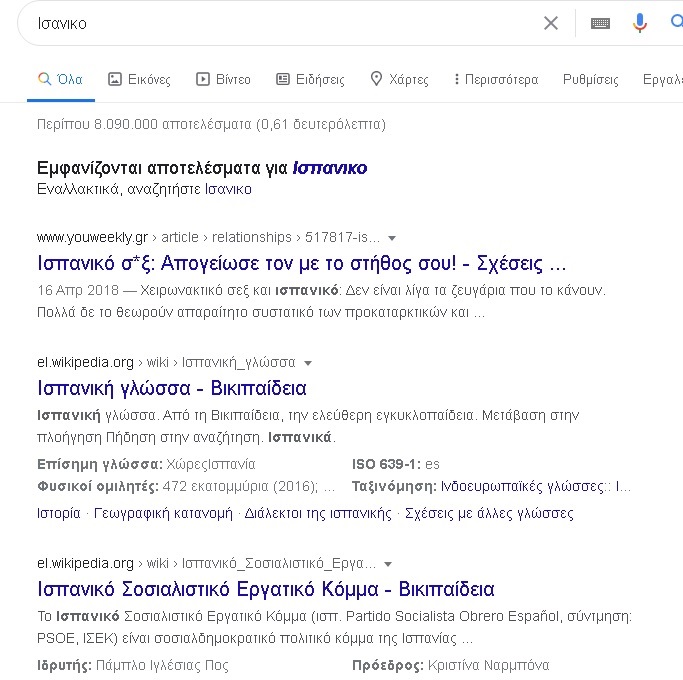Start voice search with microphone icon
Screen dimensions: 683x680
coord(640,23)
